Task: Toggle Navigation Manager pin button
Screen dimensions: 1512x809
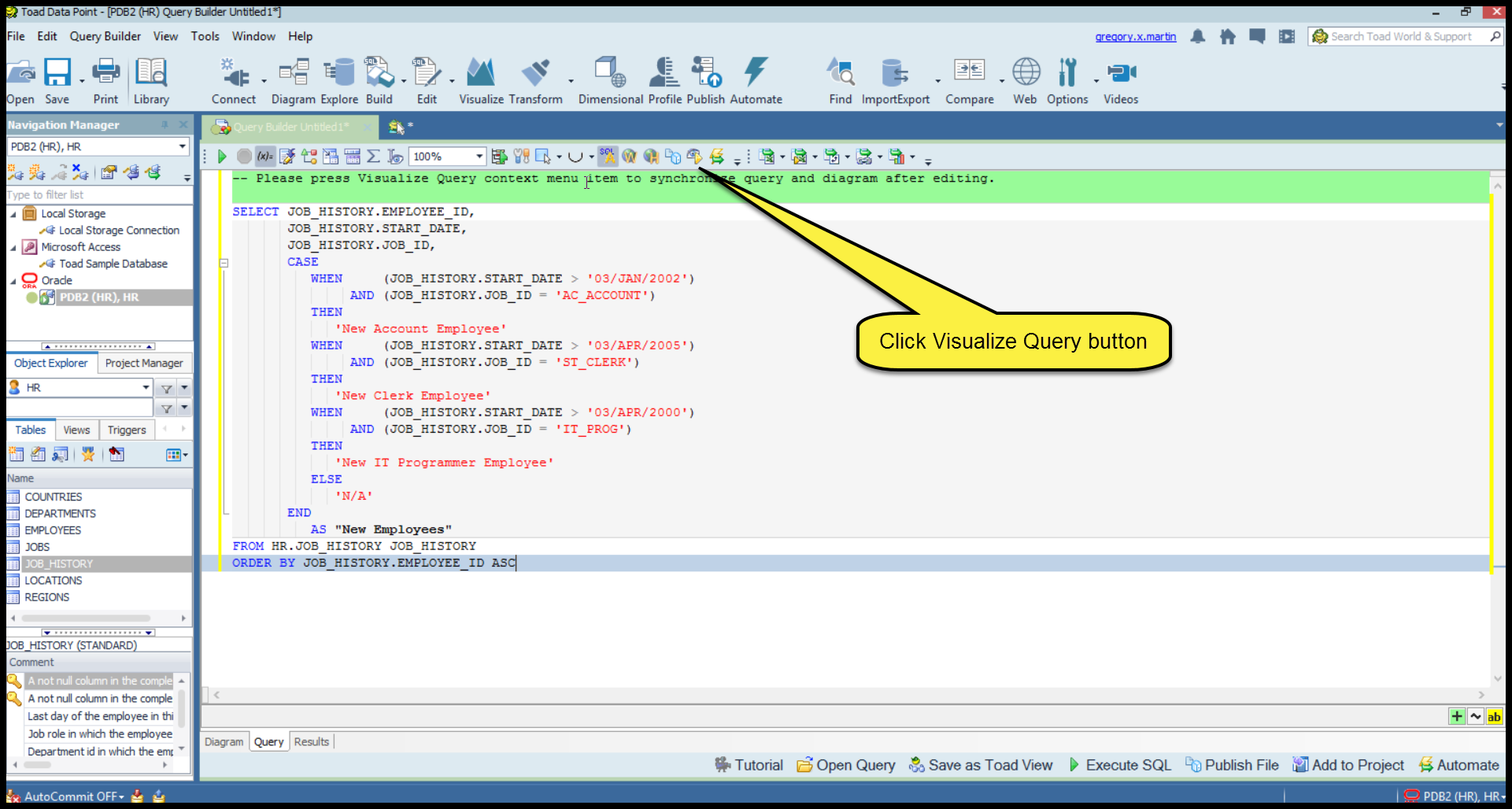Action: tap(165, 124)
